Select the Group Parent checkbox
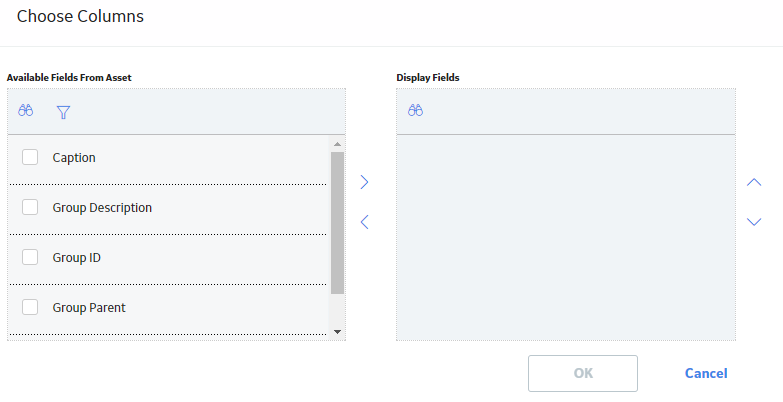This screenshot has height=402, width=783. [30, 307]
